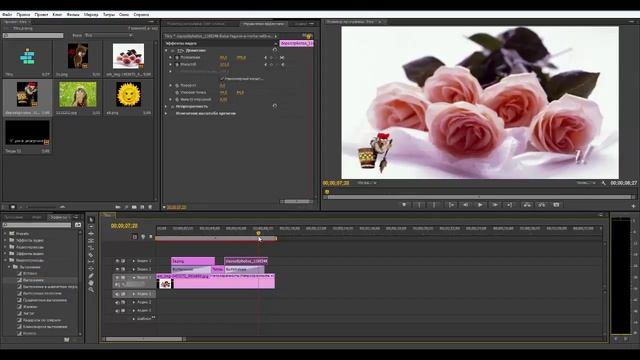Expand the Аудио 2 track
The height and width of the screenshot is (360, 640).
pos(133,302)
